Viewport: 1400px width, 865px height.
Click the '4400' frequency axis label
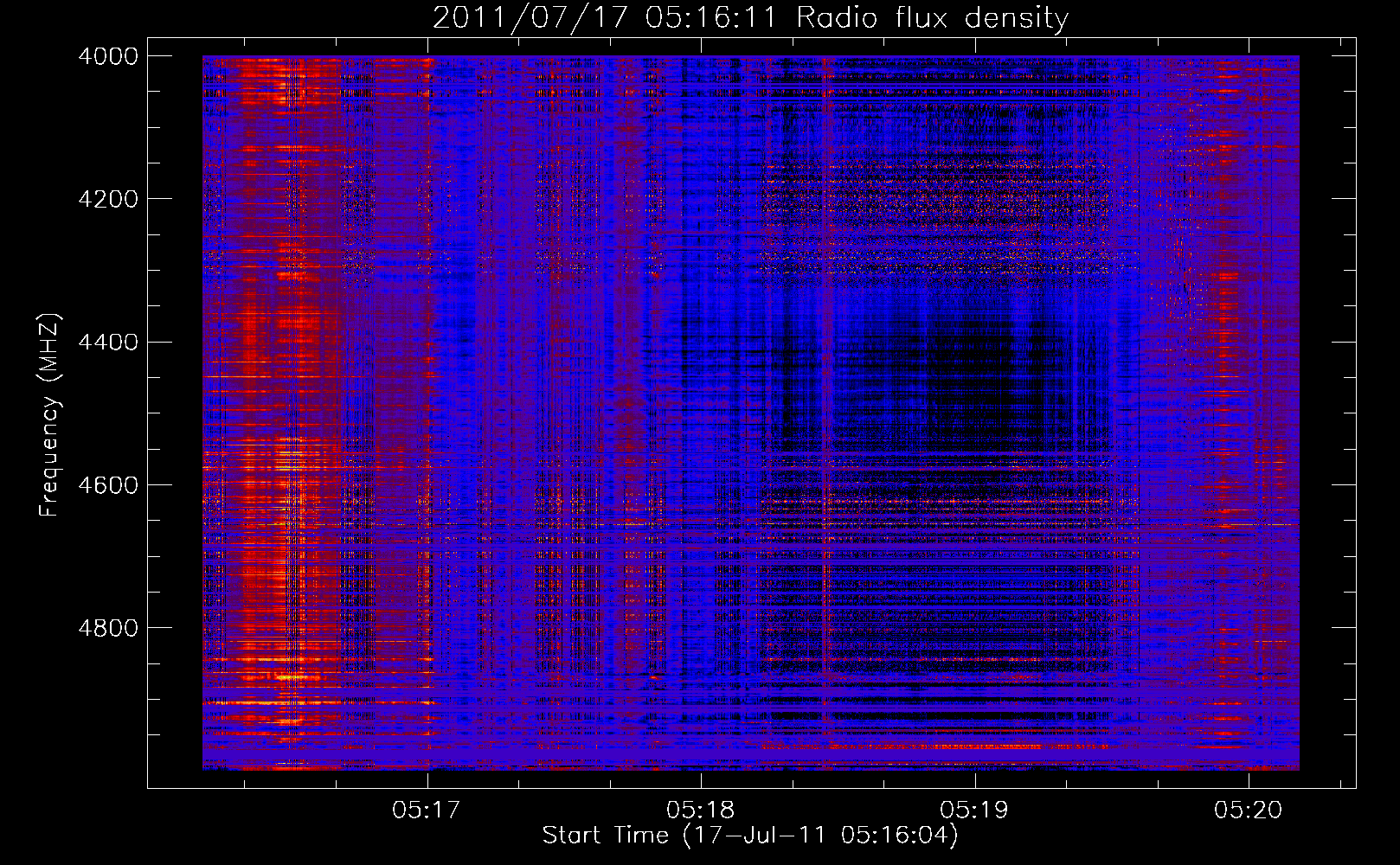point(108,343)
